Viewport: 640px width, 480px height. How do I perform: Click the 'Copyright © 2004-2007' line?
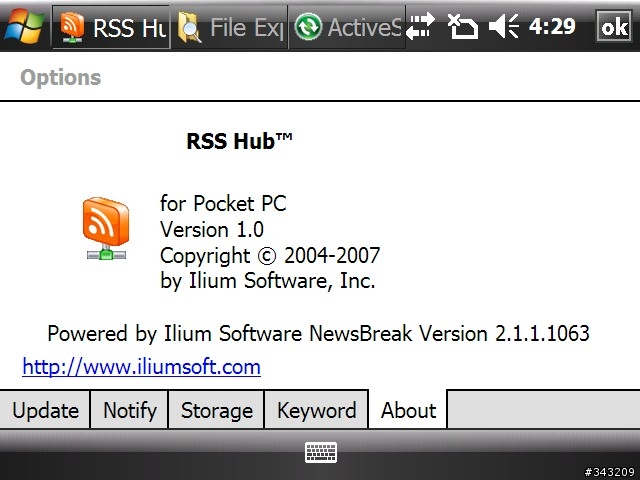pyautogui.click(x=270, y=256)
